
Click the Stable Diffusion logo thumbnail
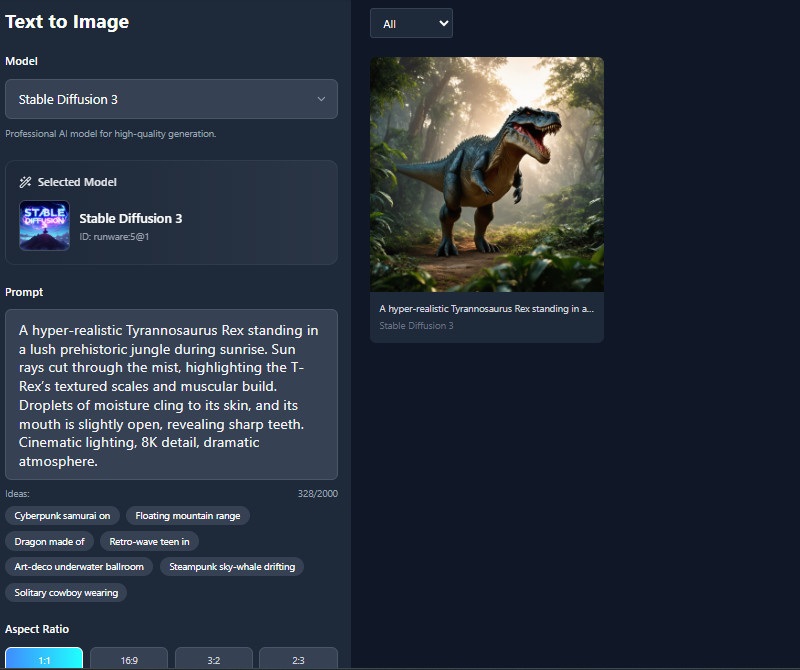[x=44, y=226]
